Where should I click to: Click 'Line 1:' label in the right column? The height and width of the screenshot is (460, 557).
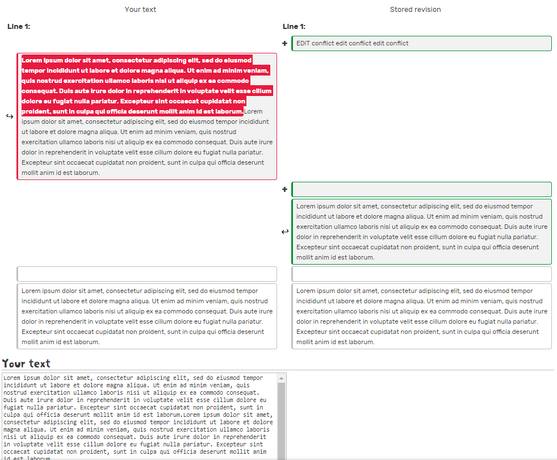click(294, 26)
